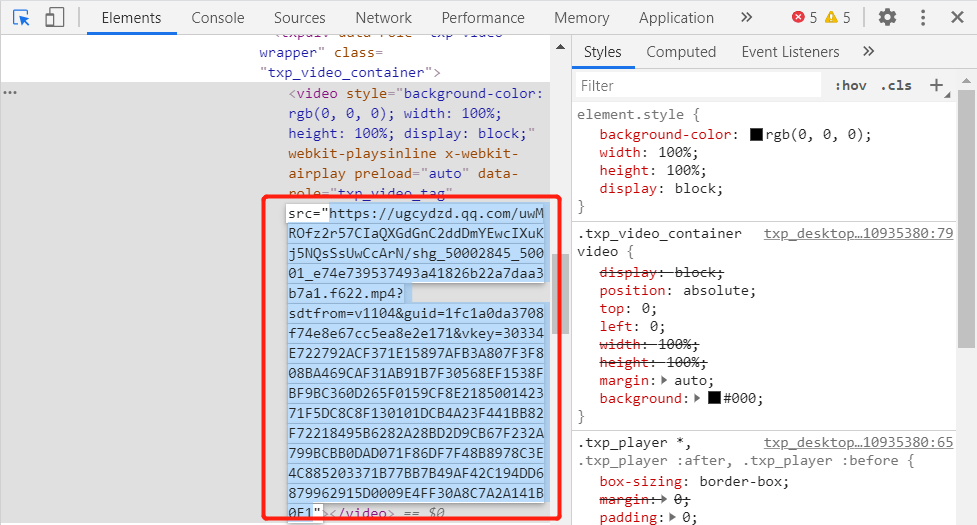This screenshot has width=977, height=525.
Task: Click the yellow warning count indicator
Action: [837, 17]
